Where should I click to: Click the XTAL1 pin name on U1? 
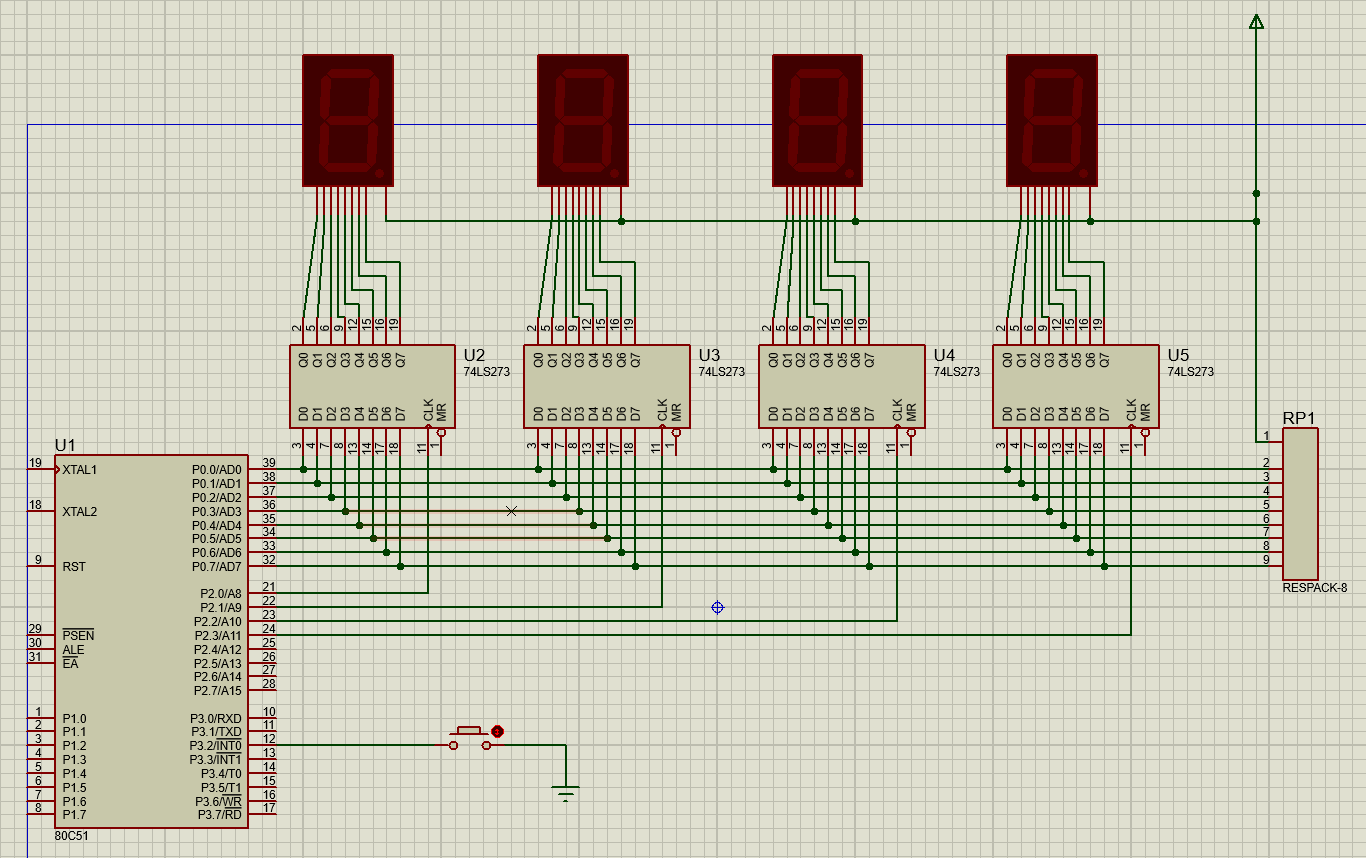pyautogui.click(x=80, y=469)
